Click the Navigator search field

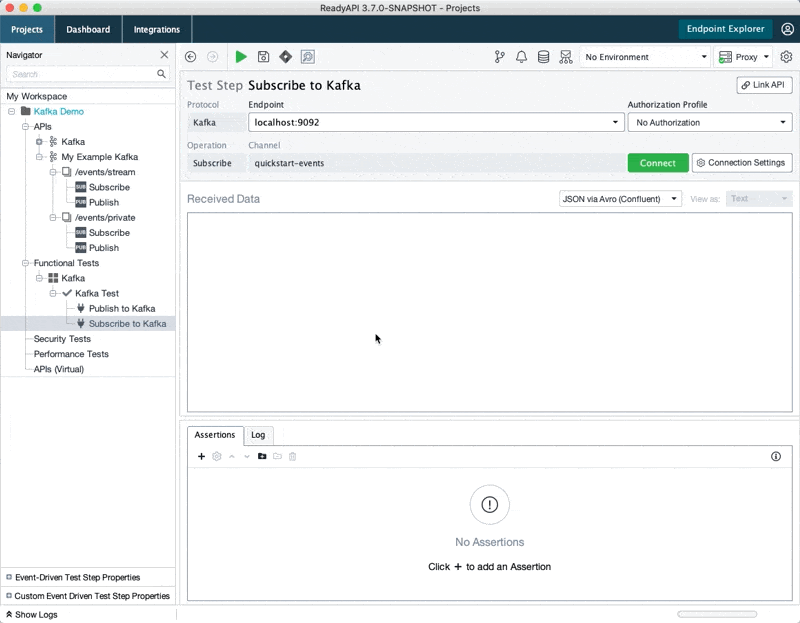click(x=82, y=74)
